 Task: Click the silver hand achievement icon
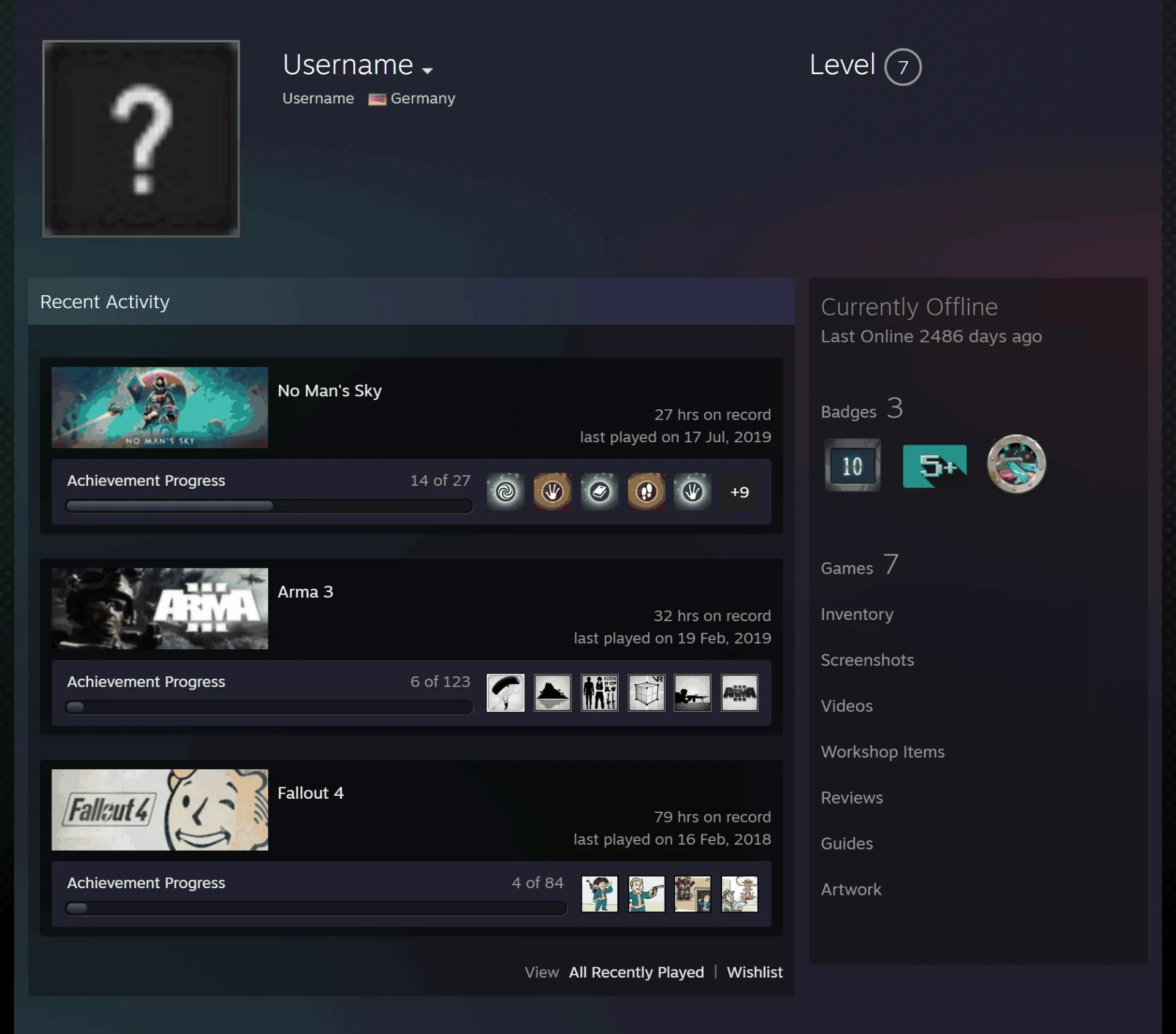(x=693, y=491)
